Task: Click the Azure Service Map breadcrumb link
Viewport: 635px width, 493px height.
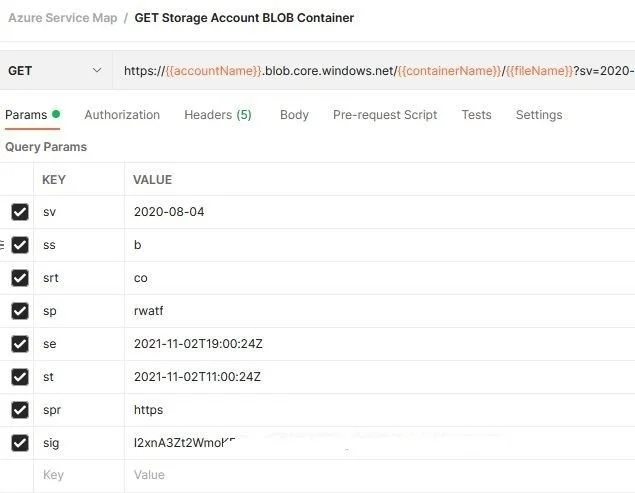Action: click(x=59, y=18)
